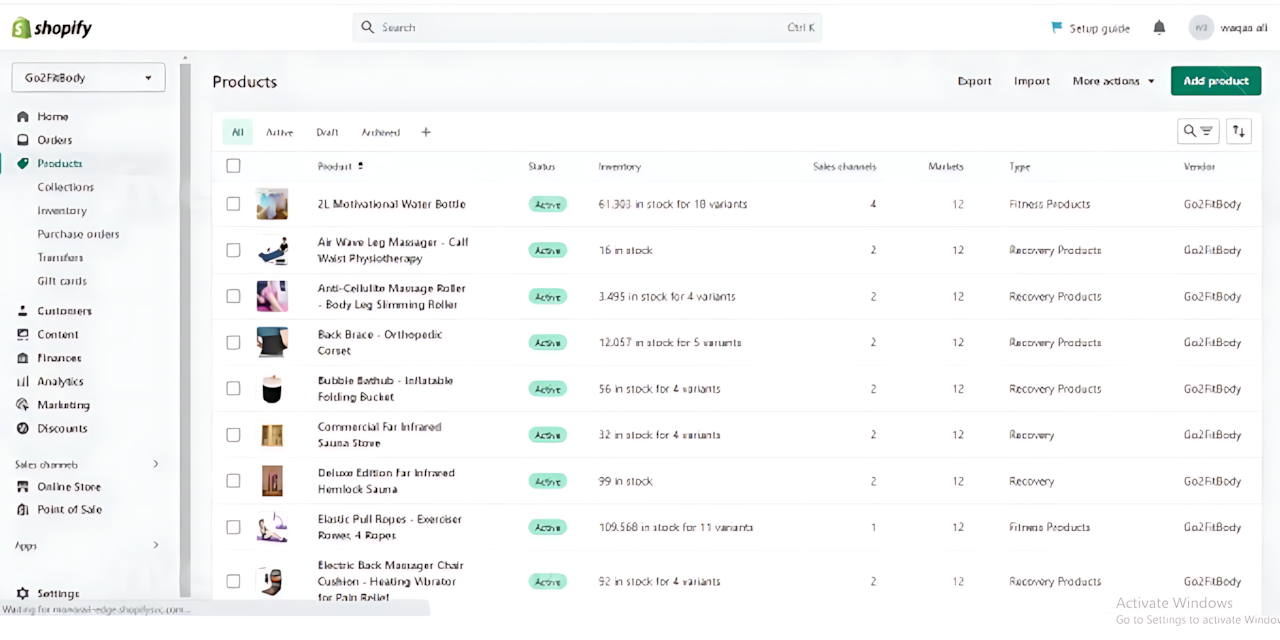The height and width of the screenshot is (640, 1280).
Task: Select the Back Brace product checkbox
Action: (x=233, y=342)
